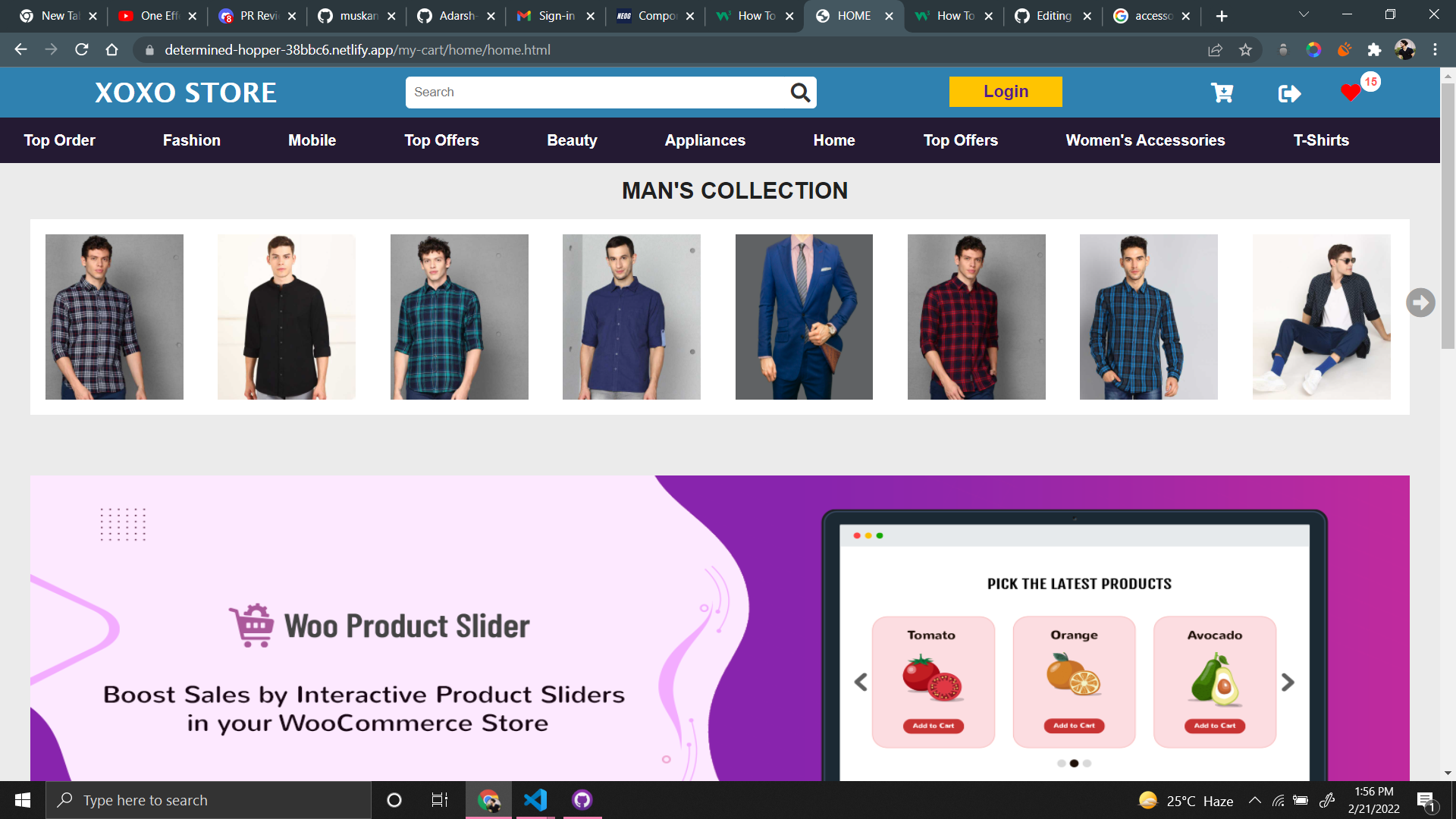
Task: Open GitHub Desktop from the taskbar
Action: (582, 799)
